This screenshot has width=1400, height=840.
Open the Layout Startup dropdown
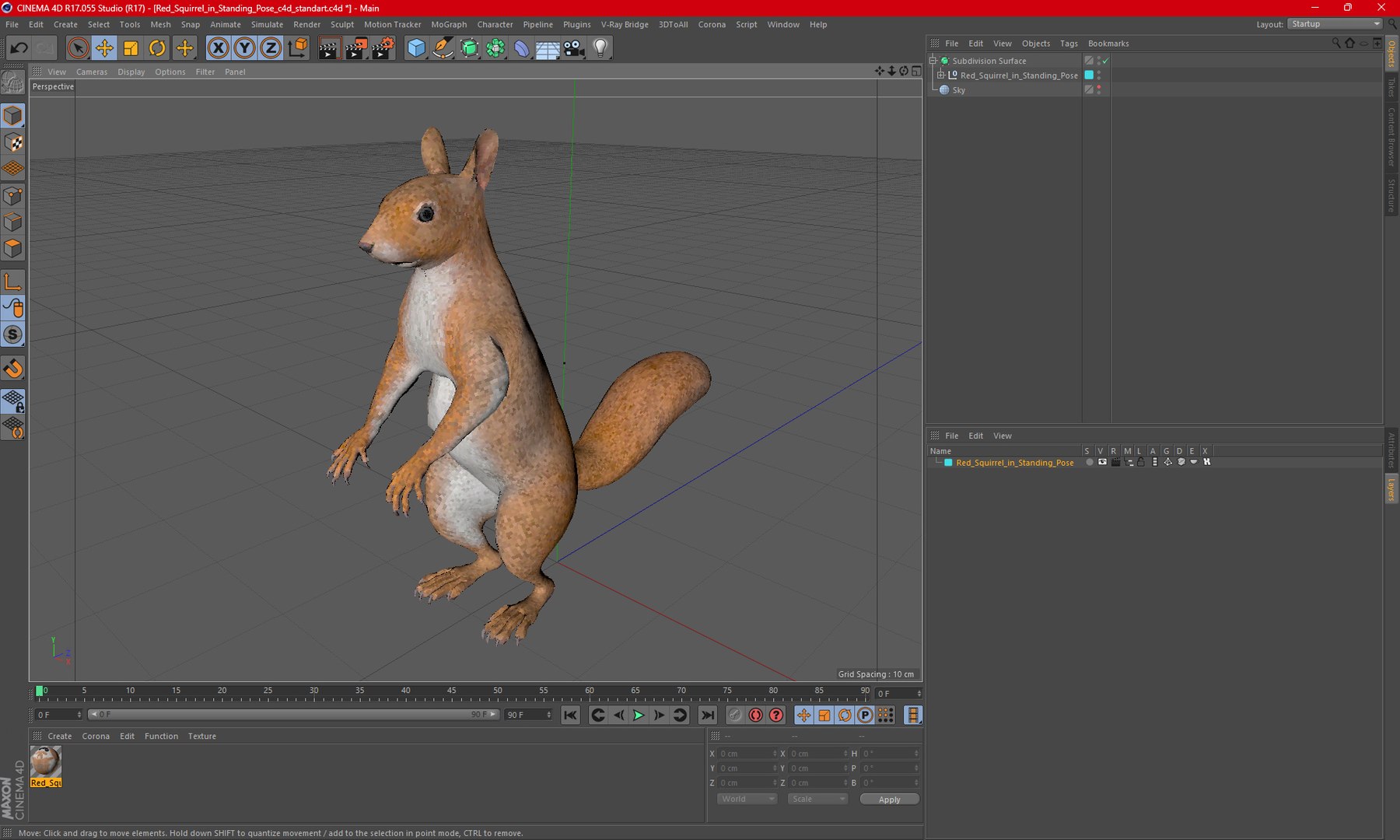click(x=1335, y=24)
